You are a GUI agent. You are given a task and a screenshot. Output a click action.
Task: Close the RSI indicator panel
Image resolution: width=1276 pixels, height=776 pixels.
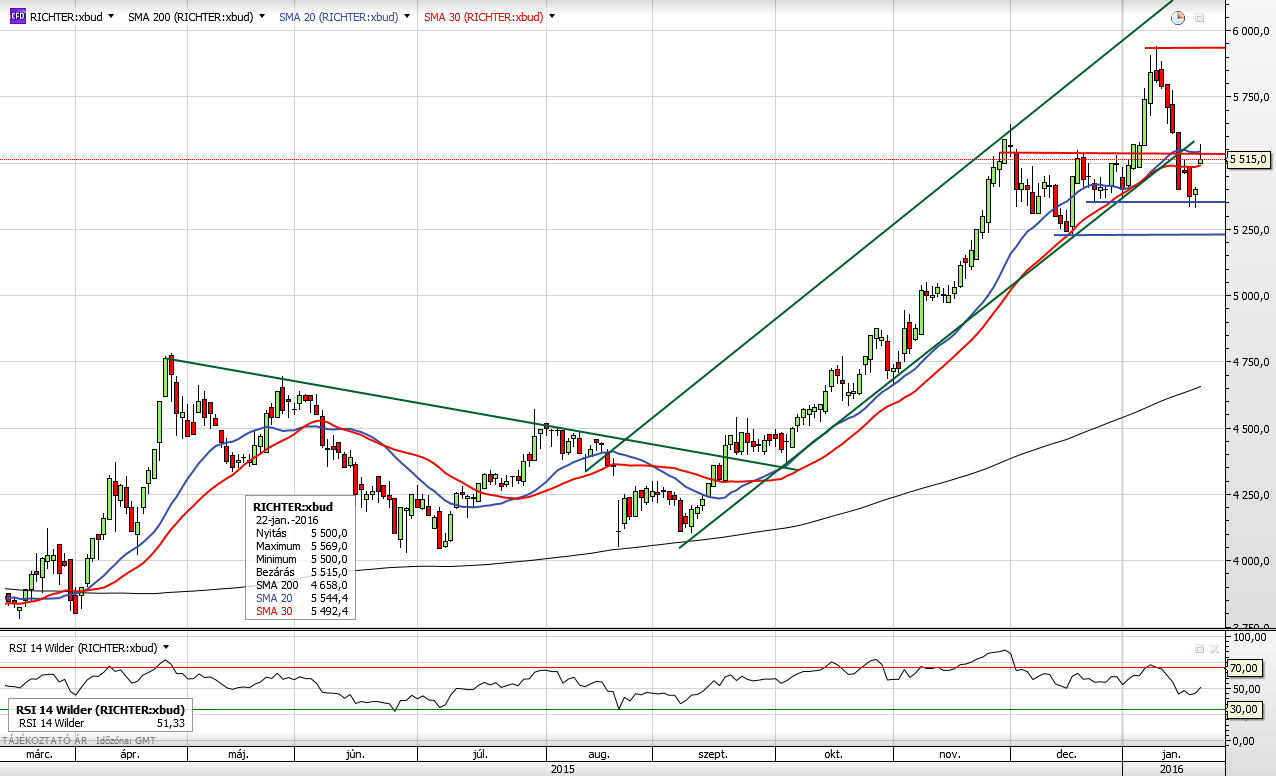click(1214, 648)
